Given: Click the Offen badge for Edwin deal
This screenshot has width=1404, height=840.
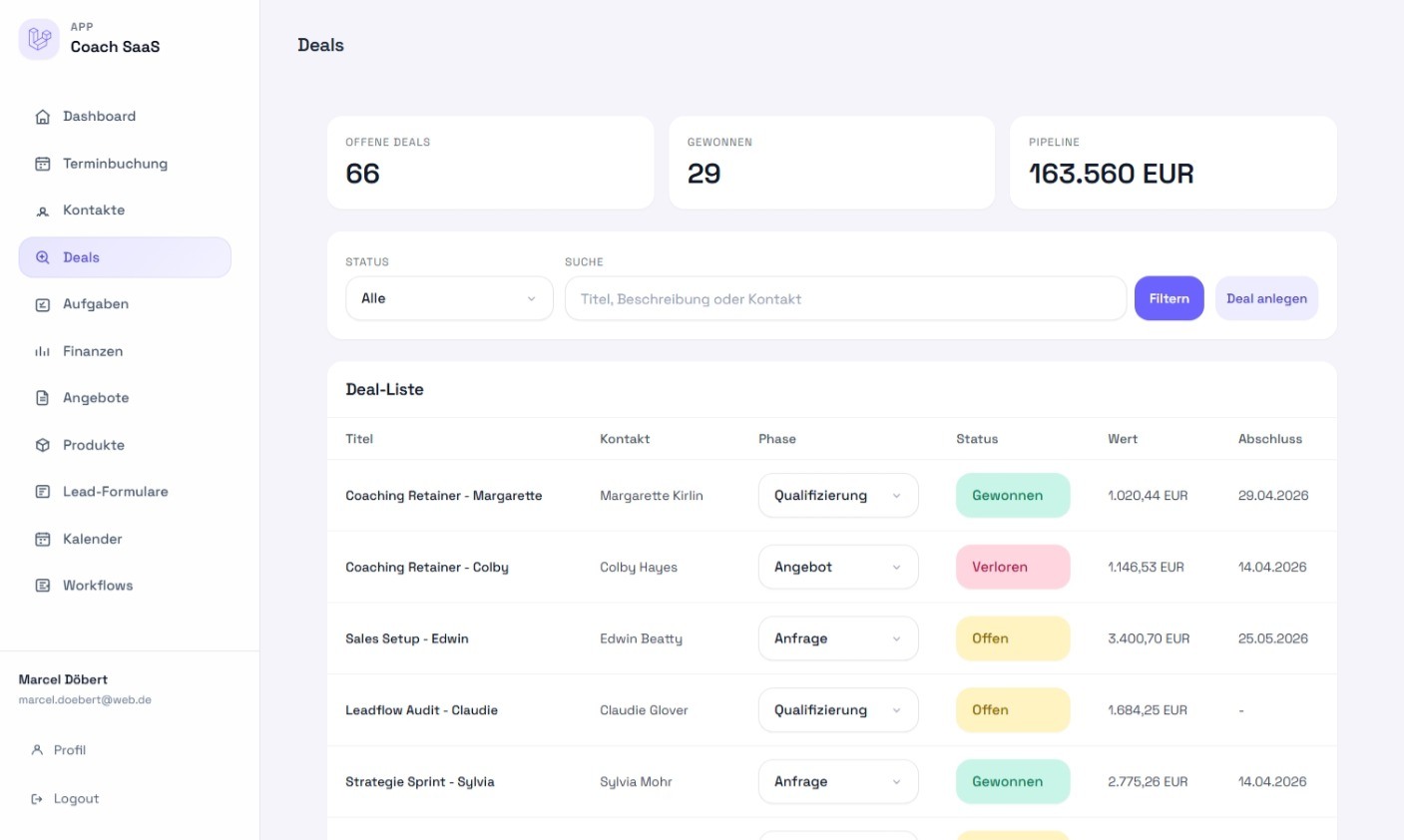Looking at the screenshot, I should [x=1013, y=638].
